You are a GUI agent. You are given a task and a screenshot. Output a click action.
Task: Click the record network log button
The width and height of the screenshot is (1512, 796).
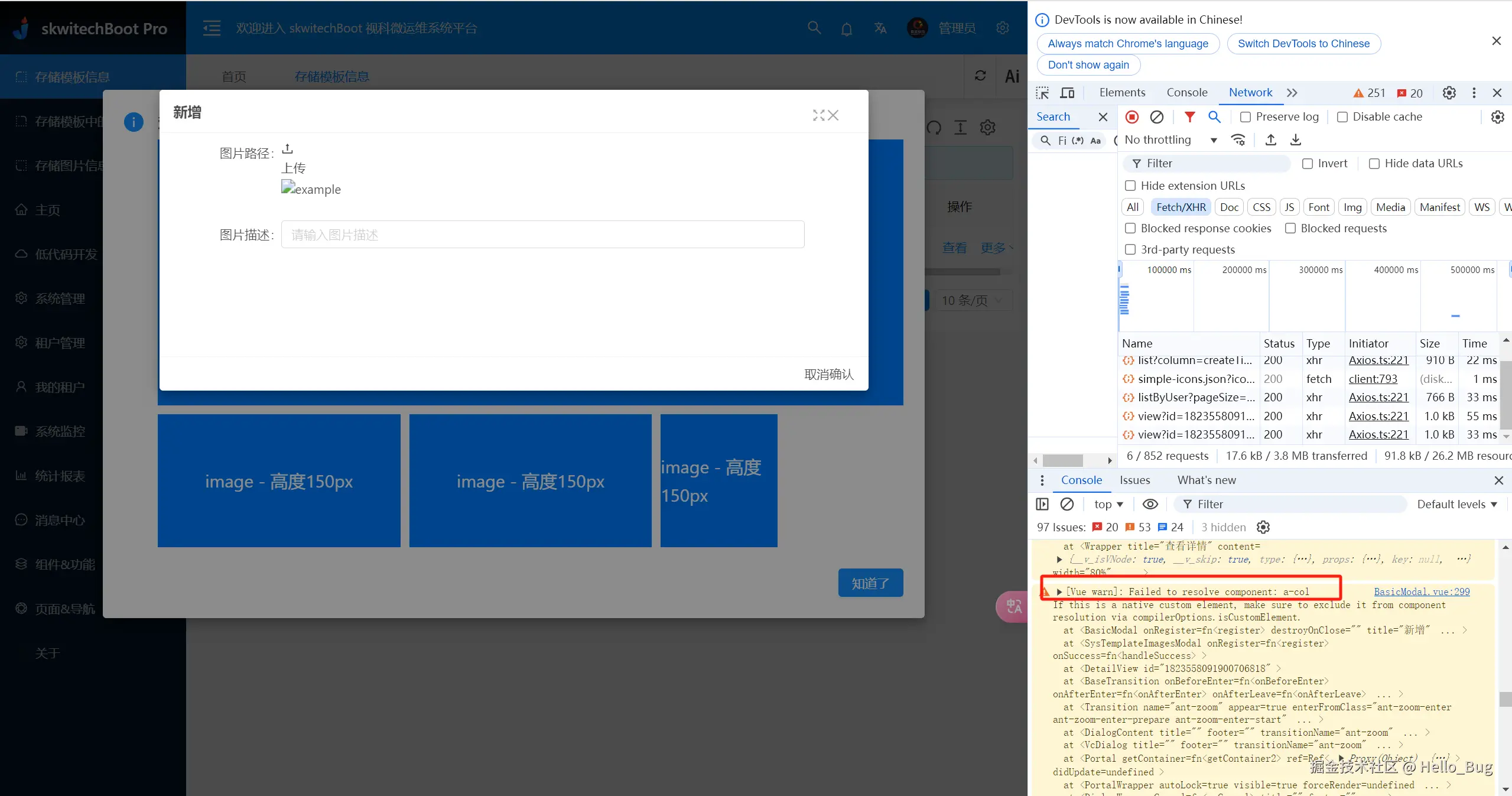[x=1131, y=117]
